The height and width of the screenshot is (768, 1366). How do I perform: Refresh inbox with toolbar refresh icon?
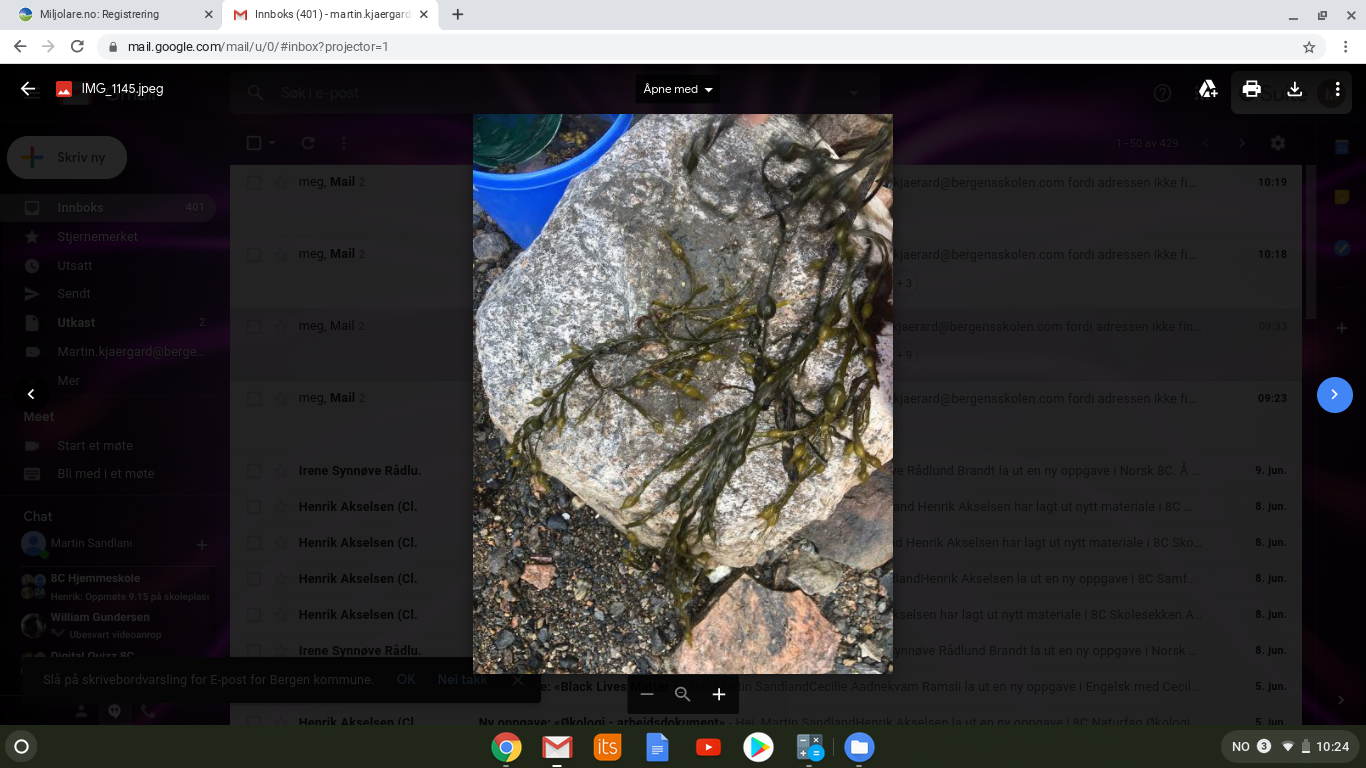point(308,143)
